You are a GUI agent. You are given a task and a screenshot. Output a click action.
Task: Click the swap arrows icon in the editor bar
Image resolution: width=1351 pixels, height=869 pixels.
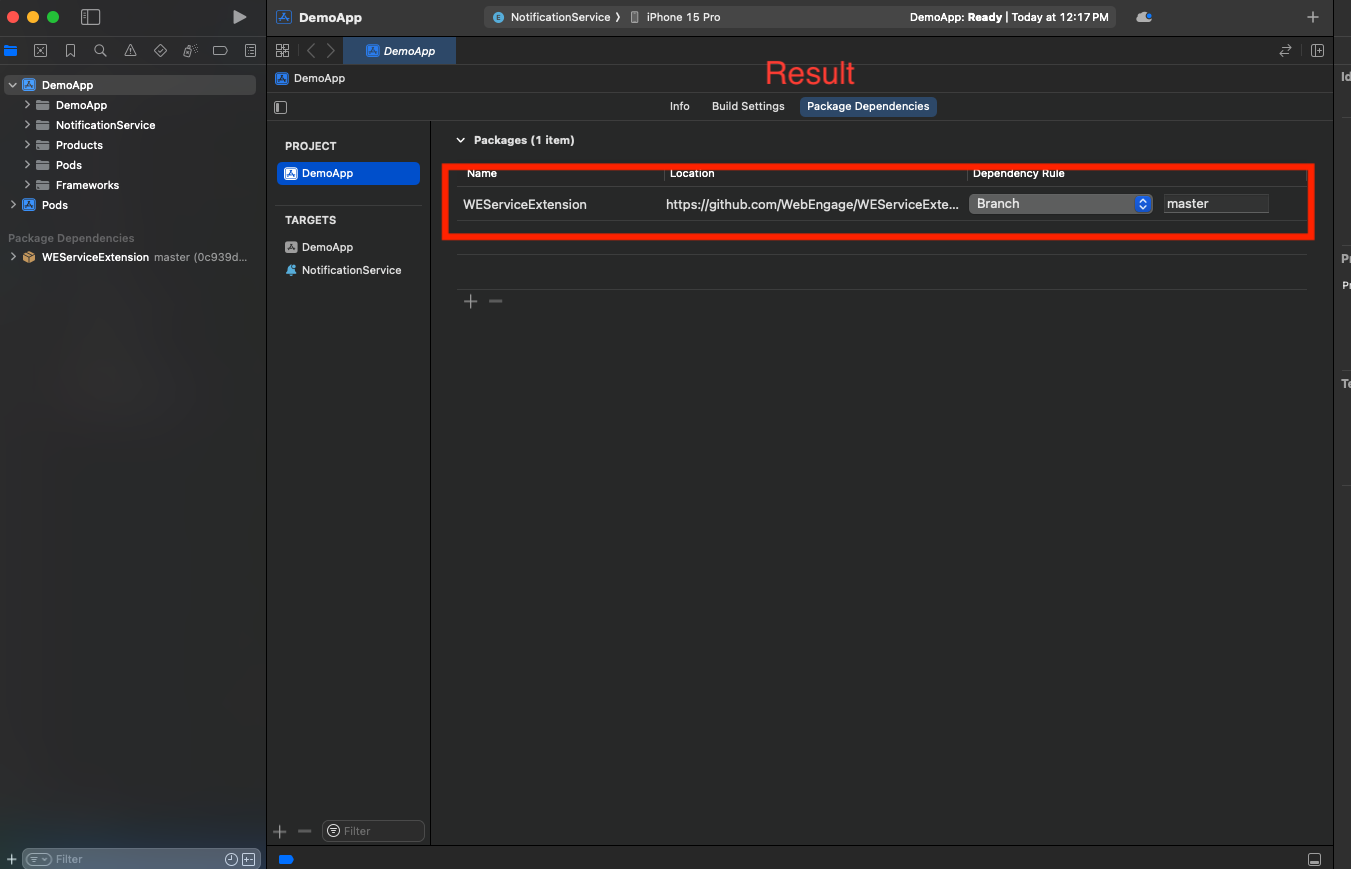[x=1286, y=50]
